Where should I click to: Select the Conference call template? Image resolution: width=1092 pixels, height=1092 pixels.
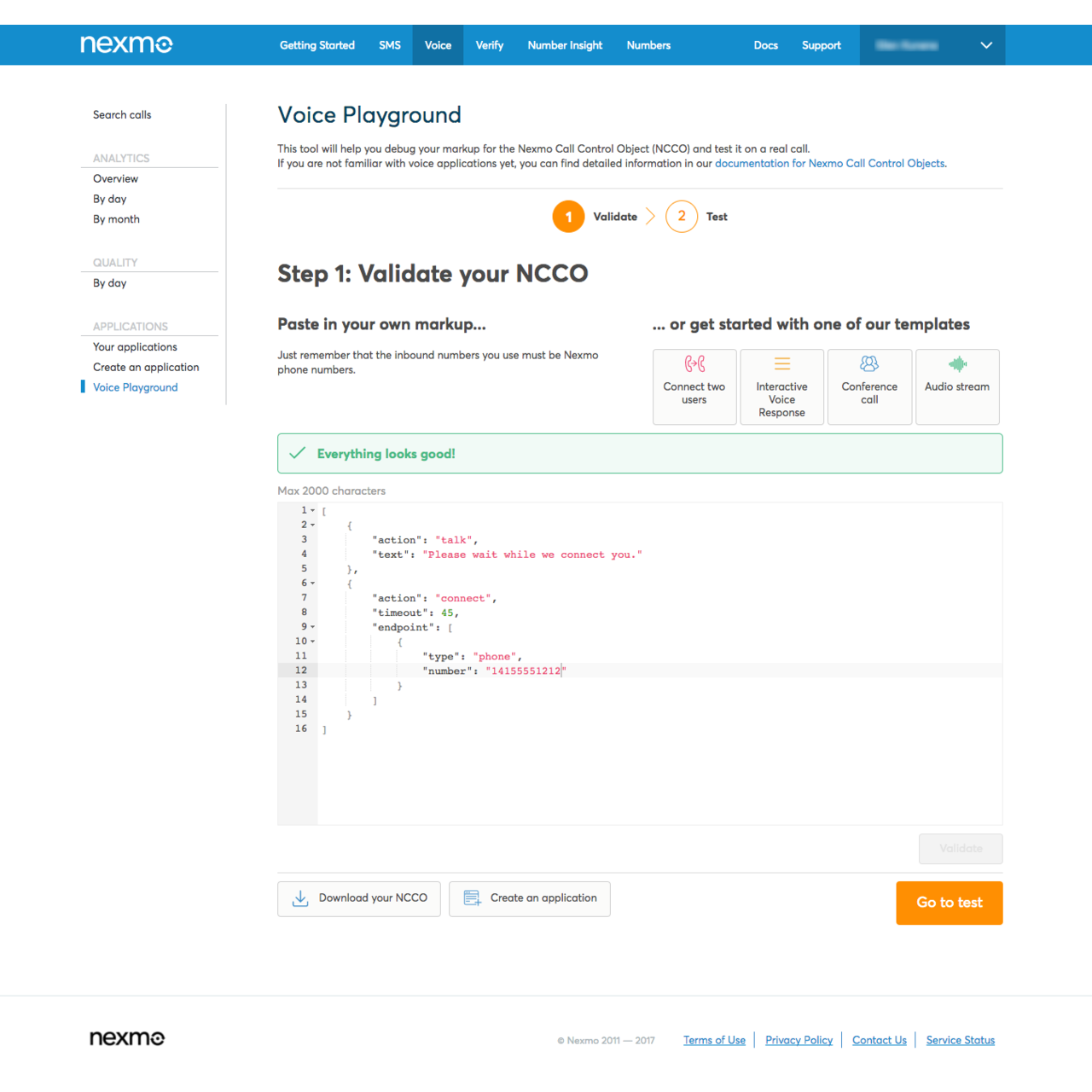869,386
